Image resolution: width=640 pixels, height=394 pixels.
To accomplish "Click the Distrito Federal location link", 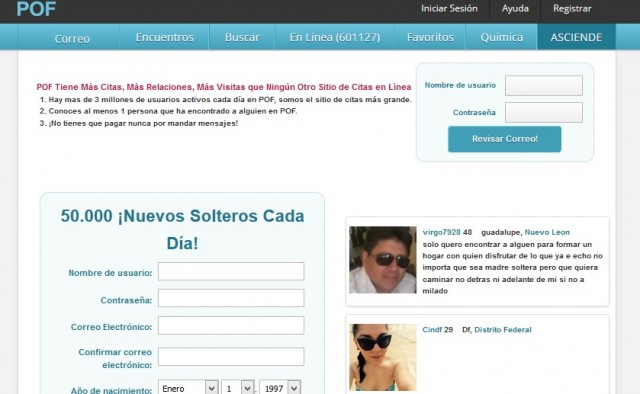I will pos(503,329).
